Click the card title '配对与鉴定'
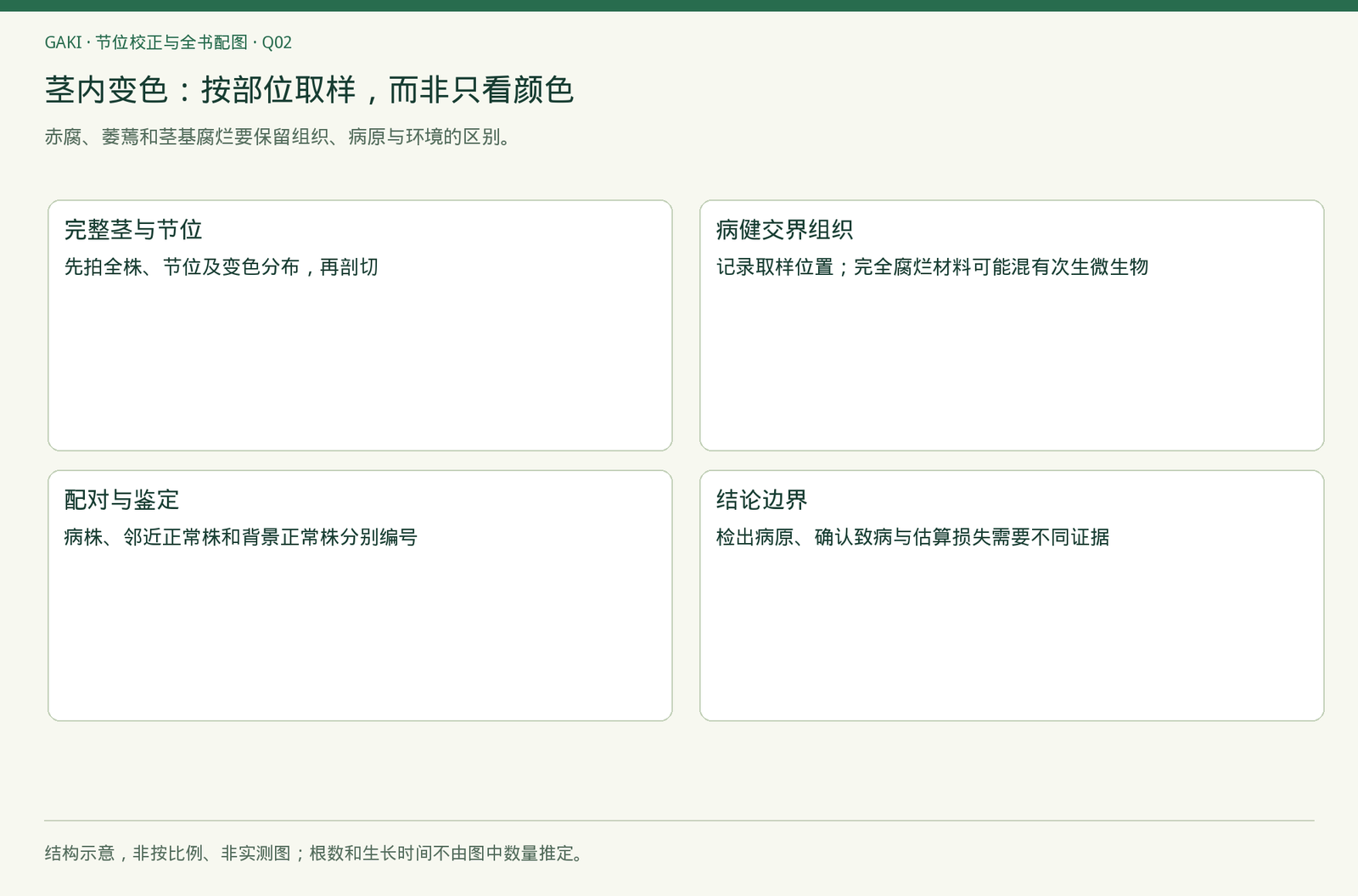The height and width of the screenshot is (896, 1358). pyautogui.click(x=121, y=500)
